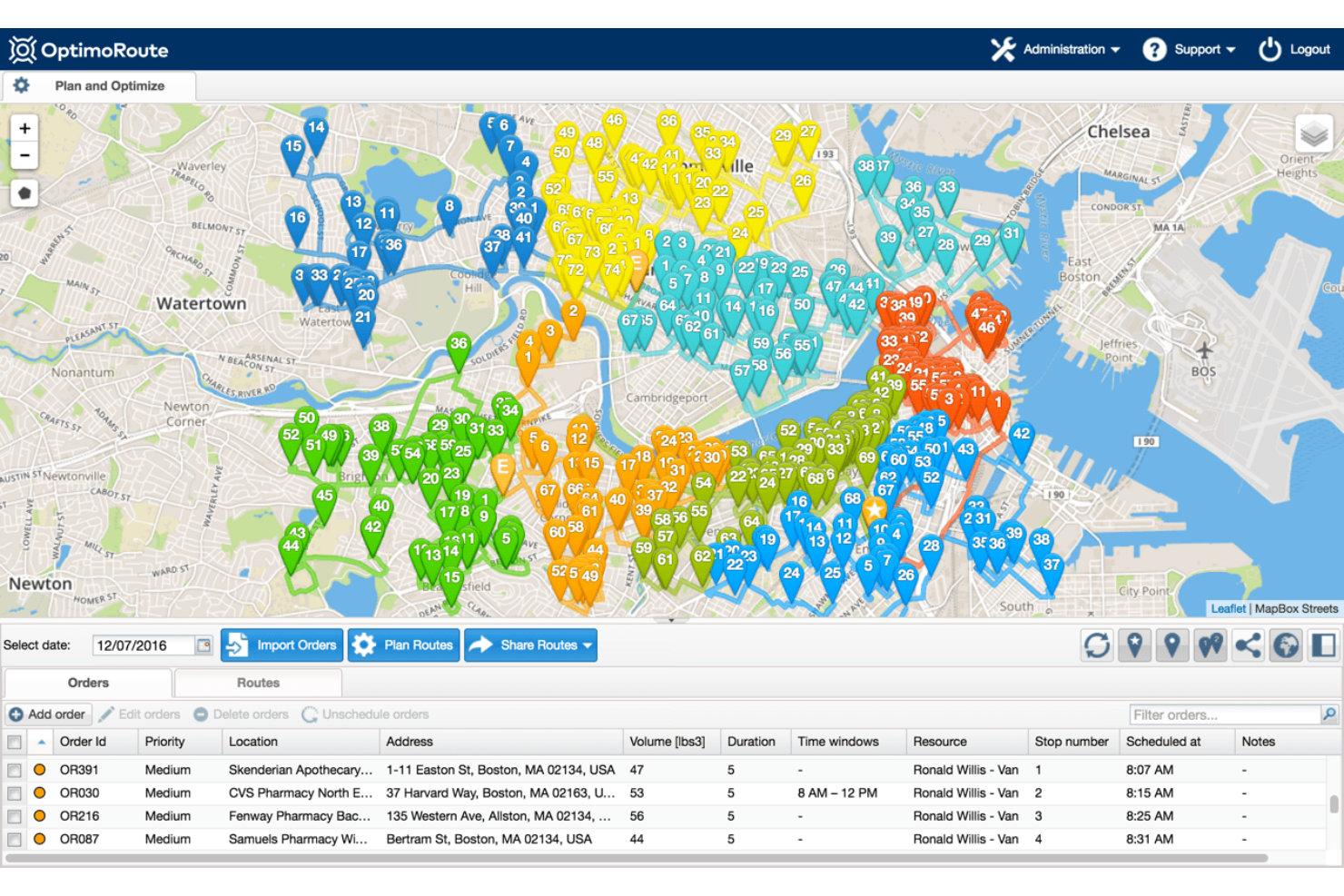Screen dimensions: 1344x896
Task: Click the Filter orders search field
Action: (x=1224, y=714)
